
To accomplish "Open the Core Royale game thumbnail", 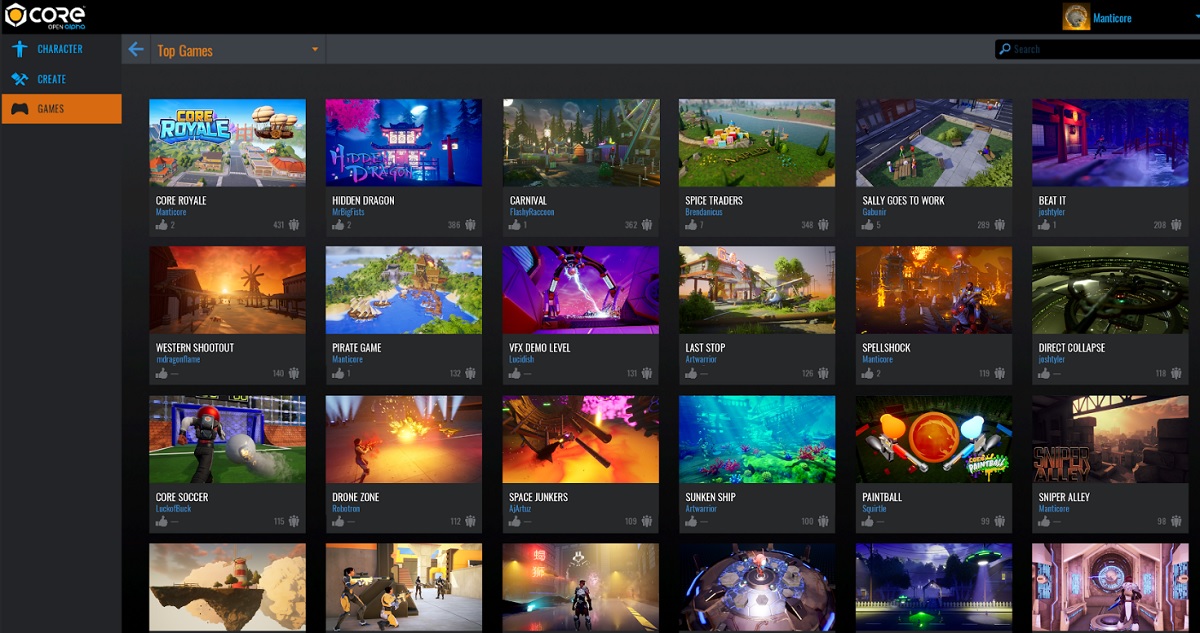I will tap(228, 143).
